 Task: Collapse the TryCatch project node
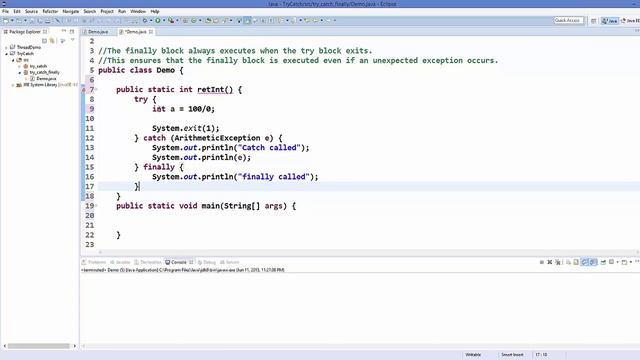[7, 53]
